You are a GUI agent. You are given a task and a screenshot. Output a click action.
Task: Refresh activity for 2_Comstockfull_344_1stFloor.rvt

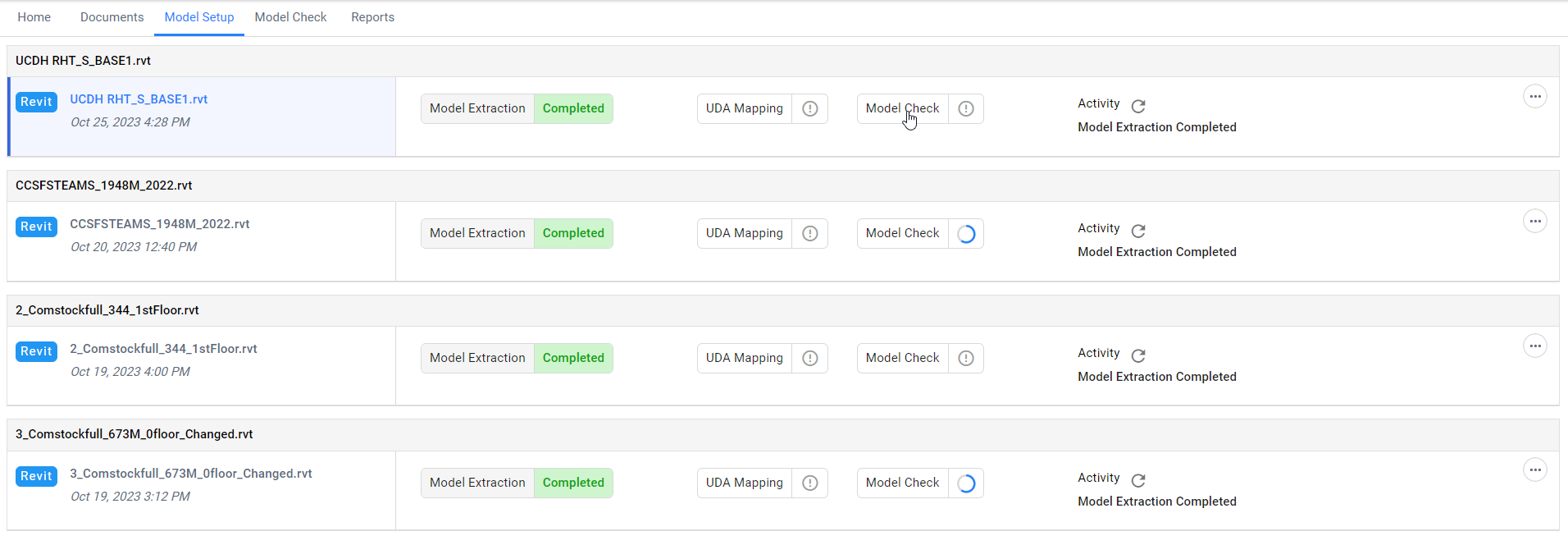[x=1138, y=355]
